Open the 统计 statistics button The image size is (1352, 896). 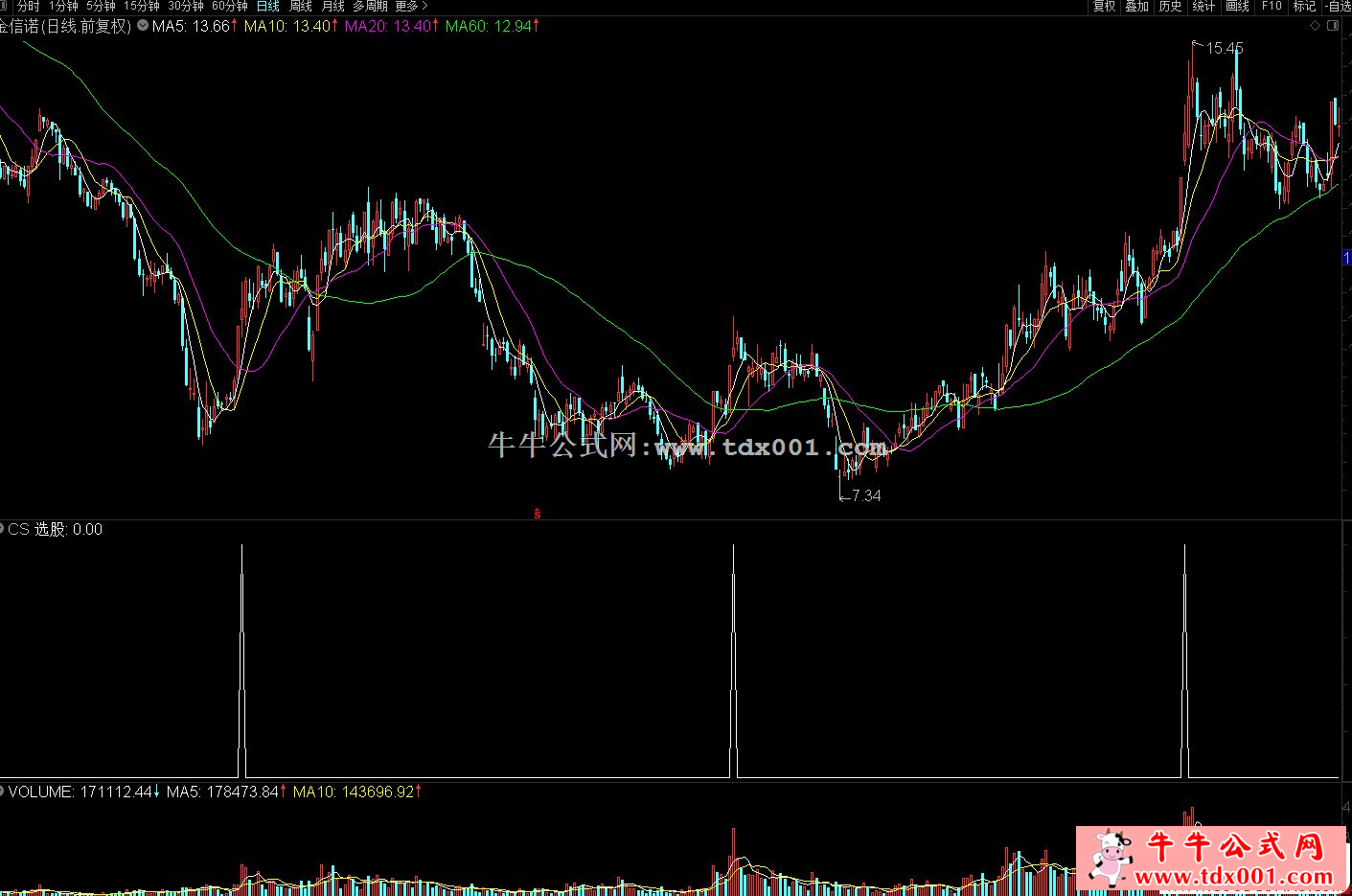1203,7
